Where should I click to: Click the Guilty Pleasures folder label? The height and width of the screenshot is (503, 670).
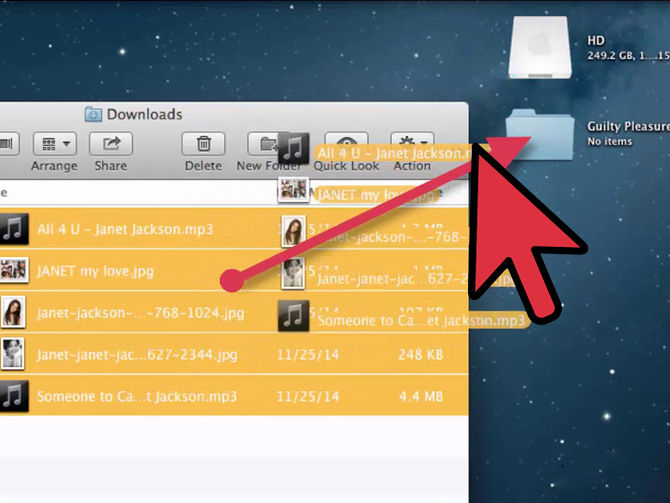click(x=628, y=126)
